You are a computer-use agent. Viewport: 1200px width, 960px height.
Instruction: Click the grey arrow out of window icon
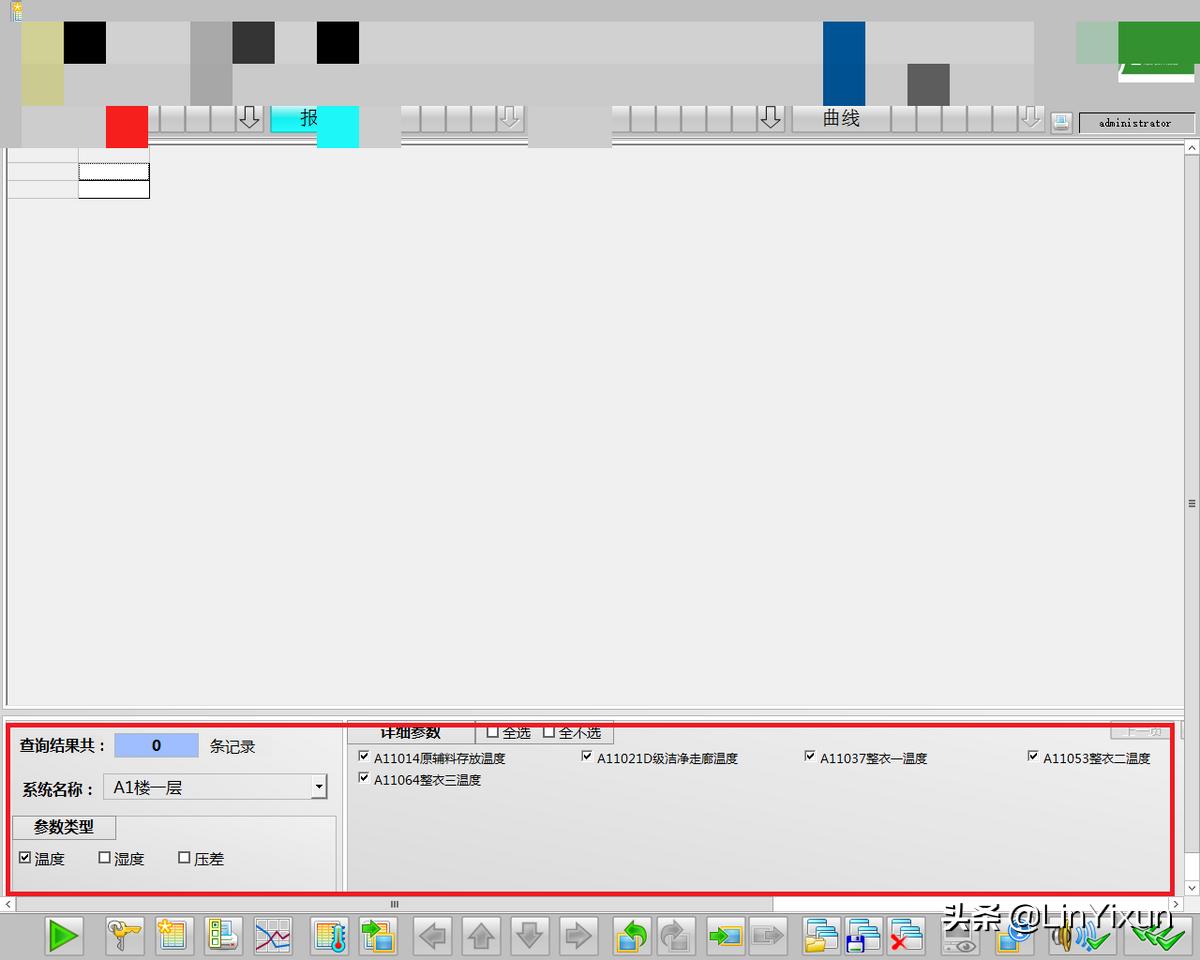coord(768,936)
